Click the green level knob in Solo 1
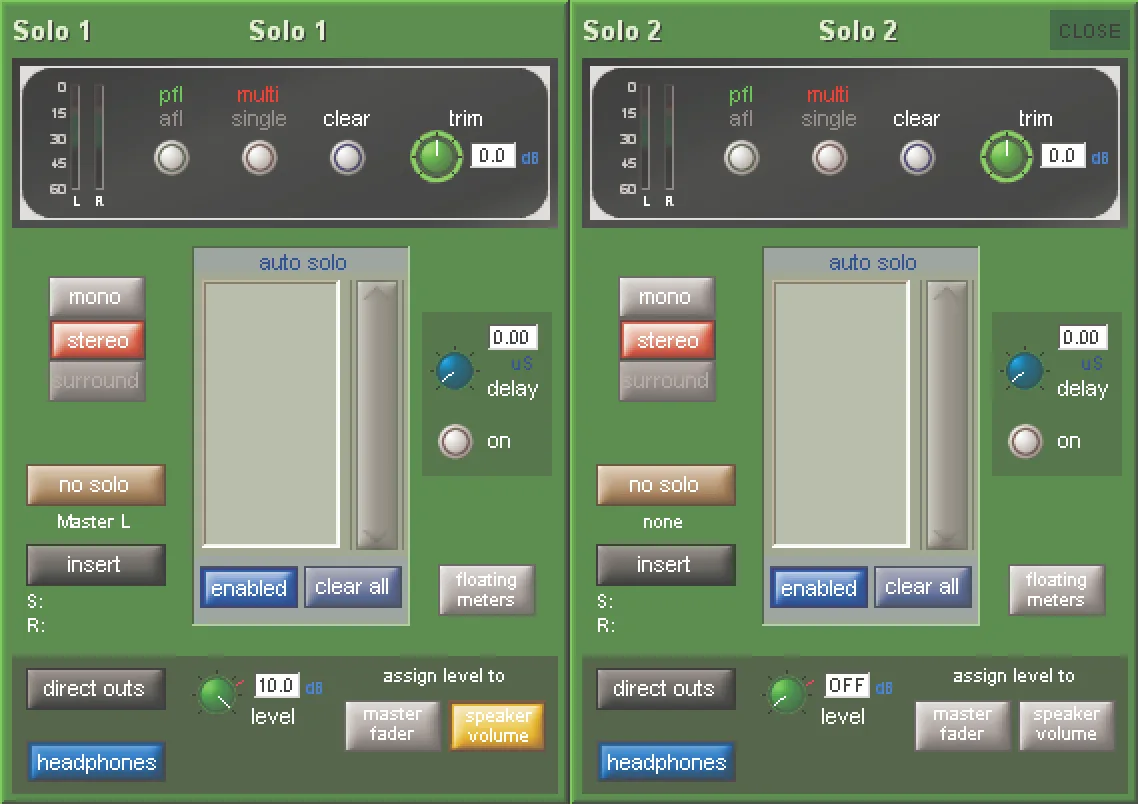The width and height of the screenshot is (1138, 804). [x=218, y=695]
